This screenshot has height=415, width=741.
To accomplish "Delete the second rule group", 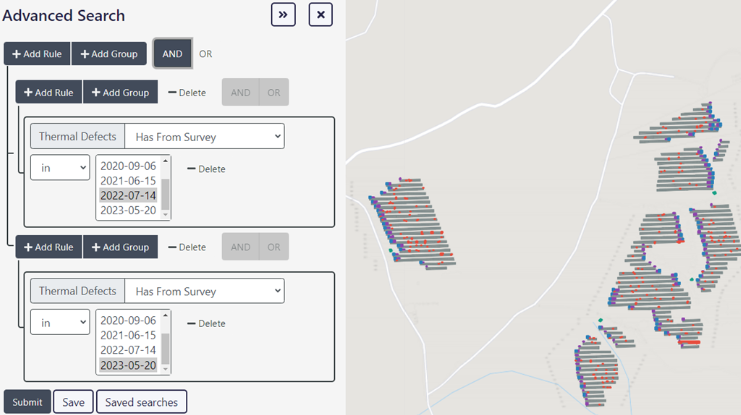I will [187, 247].
